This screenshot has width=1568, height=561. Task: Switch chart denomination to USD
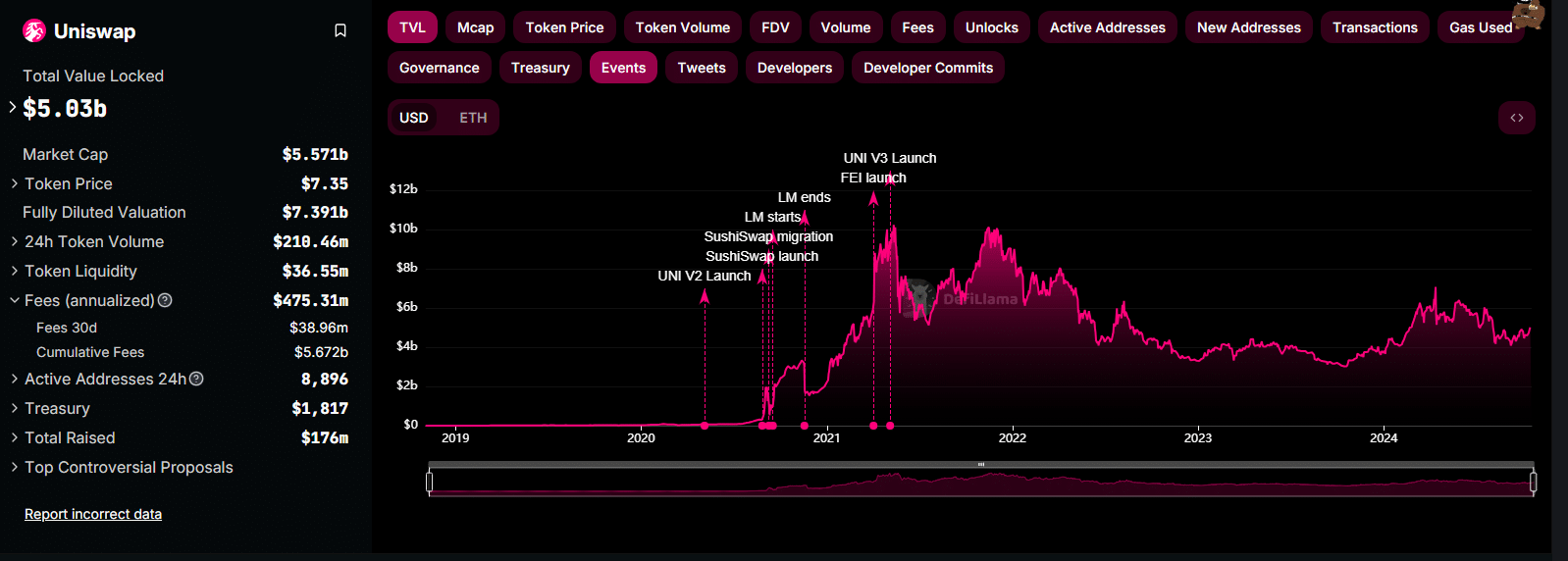tap(414, 118)
